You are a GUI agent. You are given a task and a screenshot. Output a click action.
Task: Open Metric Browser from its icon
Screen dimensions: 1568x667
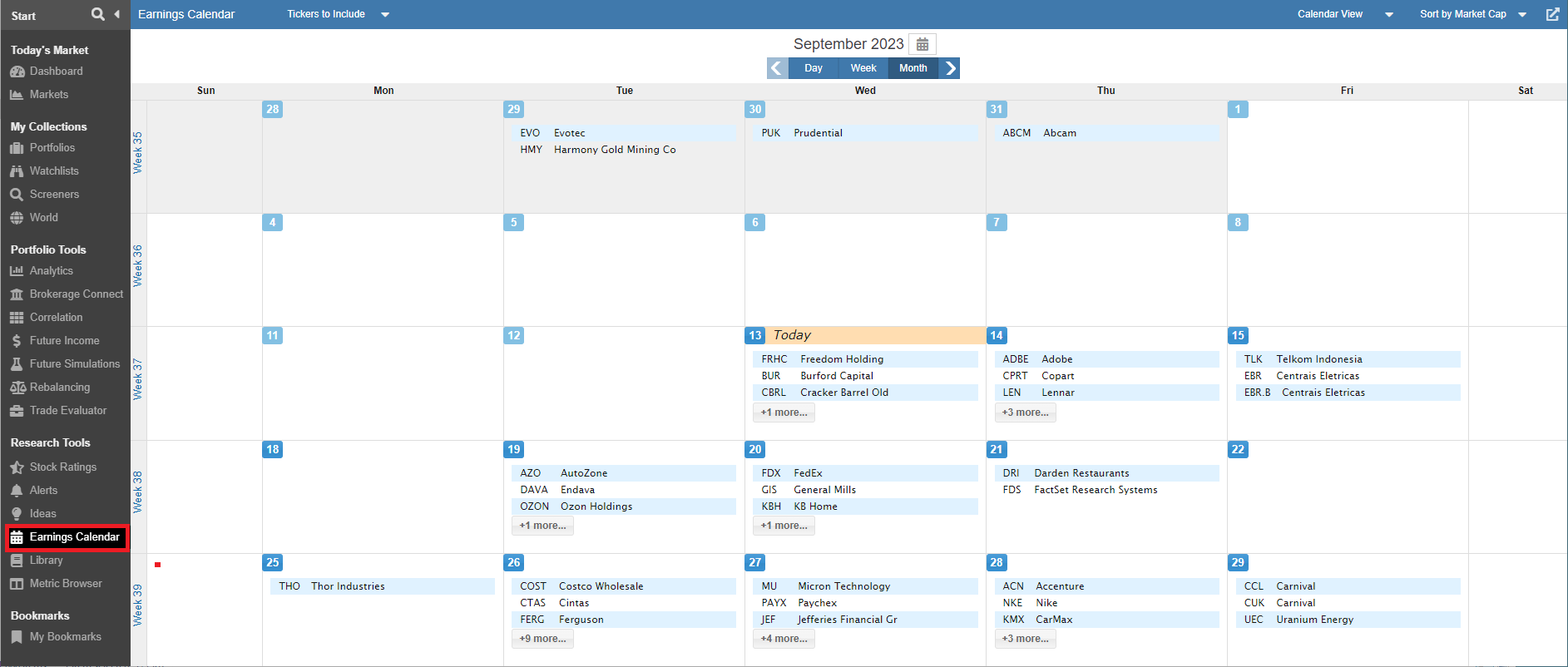pos(17,584)
